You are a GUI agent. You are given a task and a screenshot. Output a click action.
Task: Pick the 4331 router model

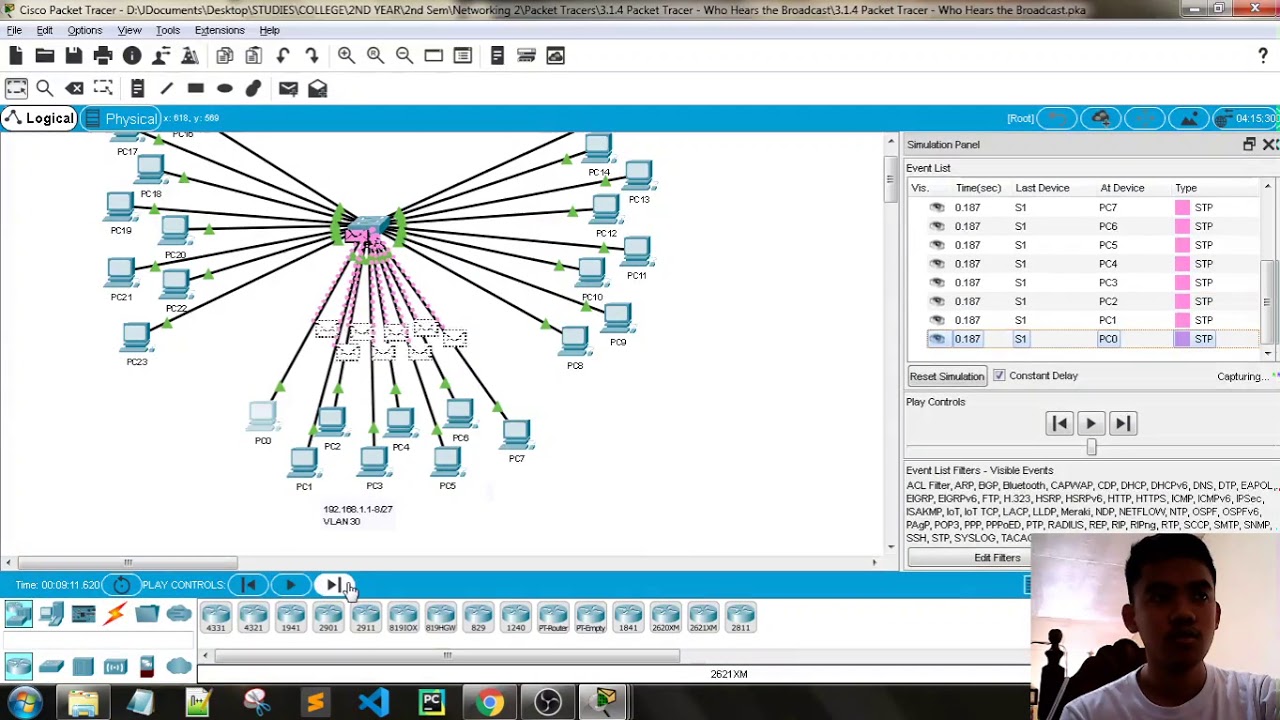coord(216,617)
